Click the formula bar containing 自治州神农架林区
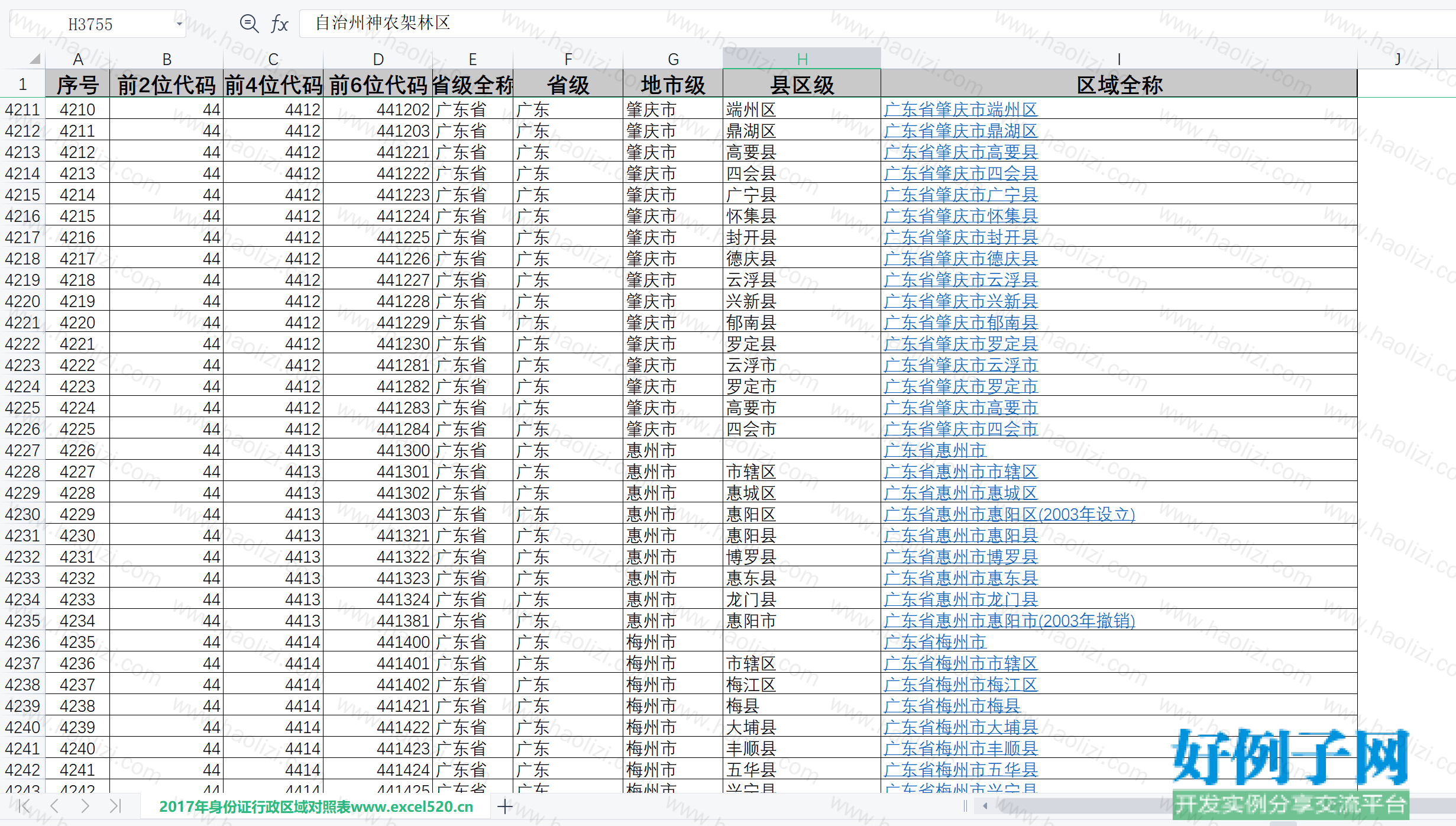Viewport: 1456px width, 826px height. [x=878, y=24]
